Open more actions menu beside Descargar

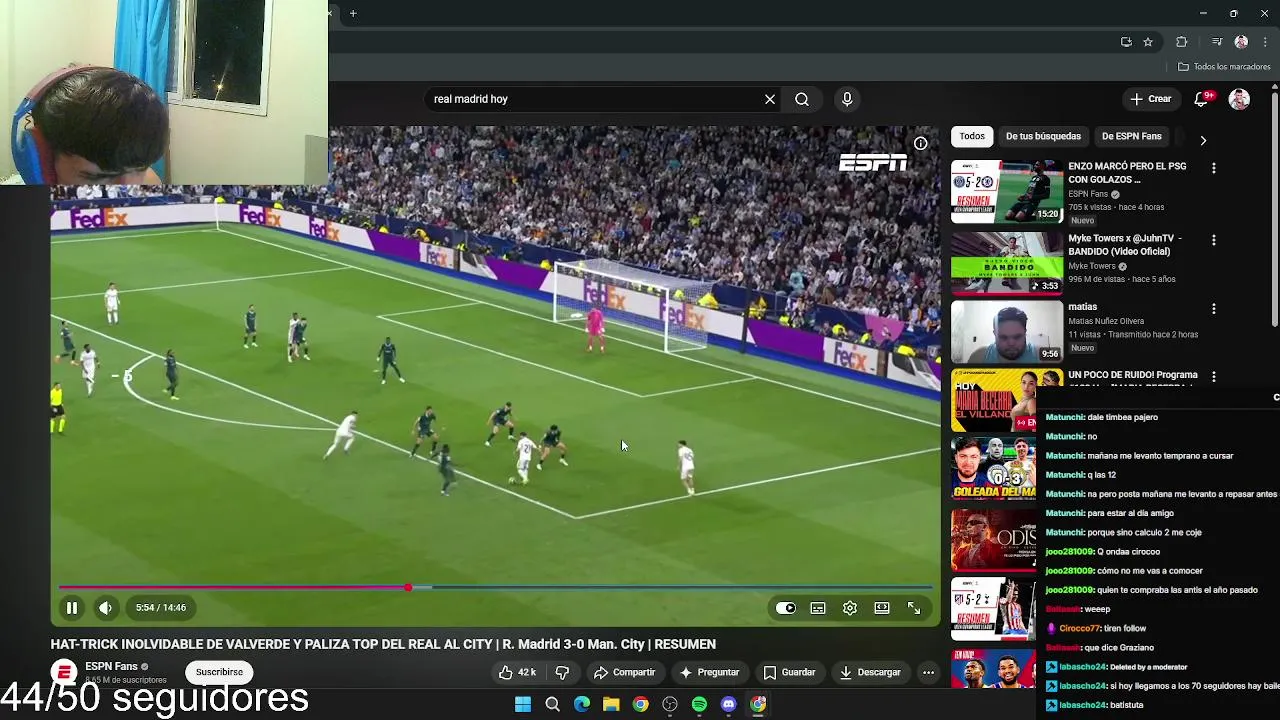tap(928, 672)
